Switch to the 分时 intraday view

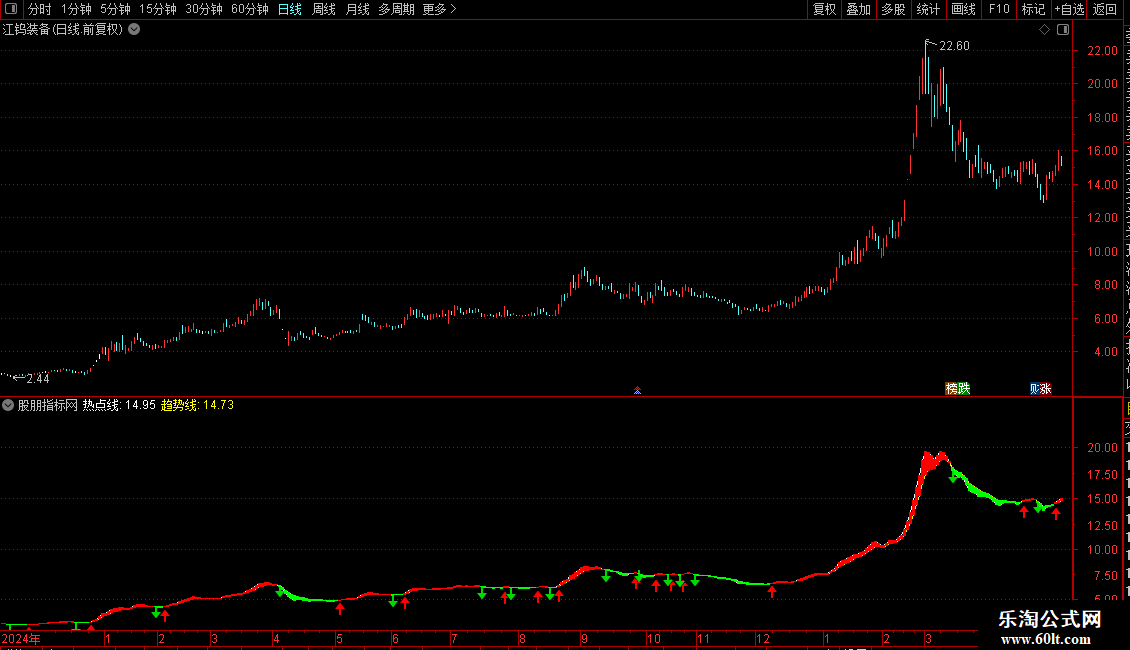click(40, 9)
